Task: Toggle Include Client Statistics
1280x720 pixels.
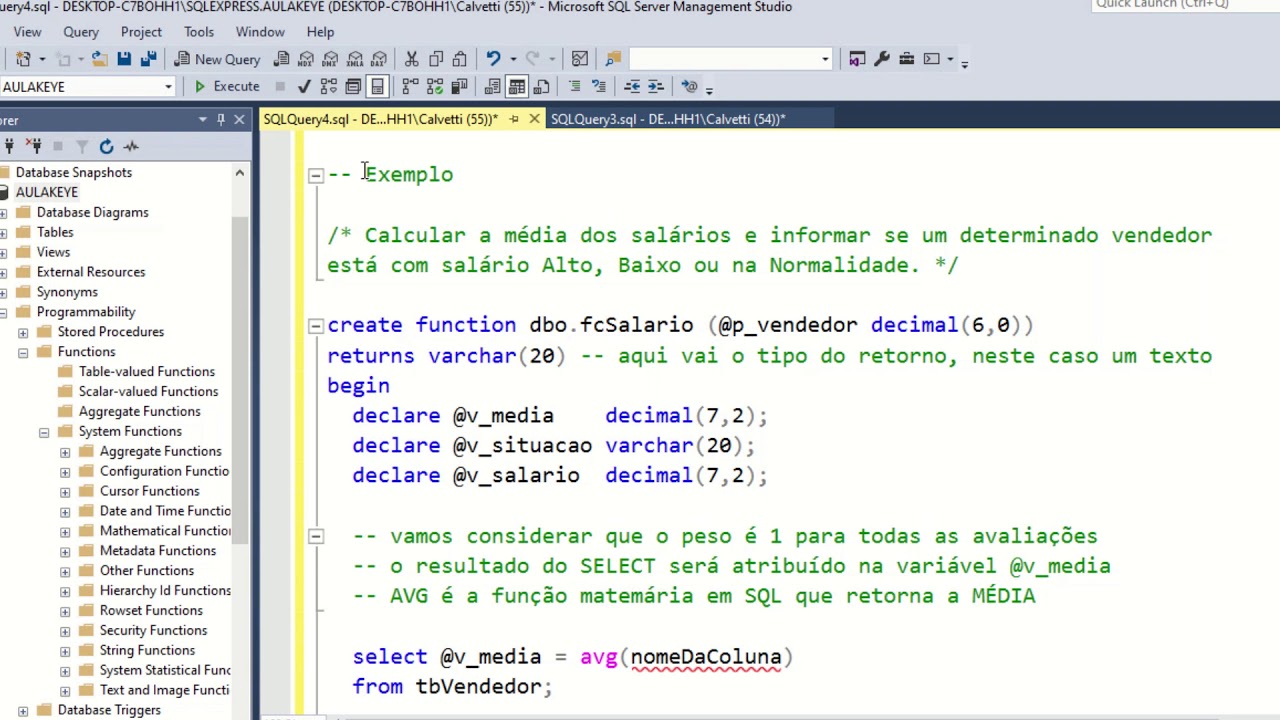Action: pos(459,86)
